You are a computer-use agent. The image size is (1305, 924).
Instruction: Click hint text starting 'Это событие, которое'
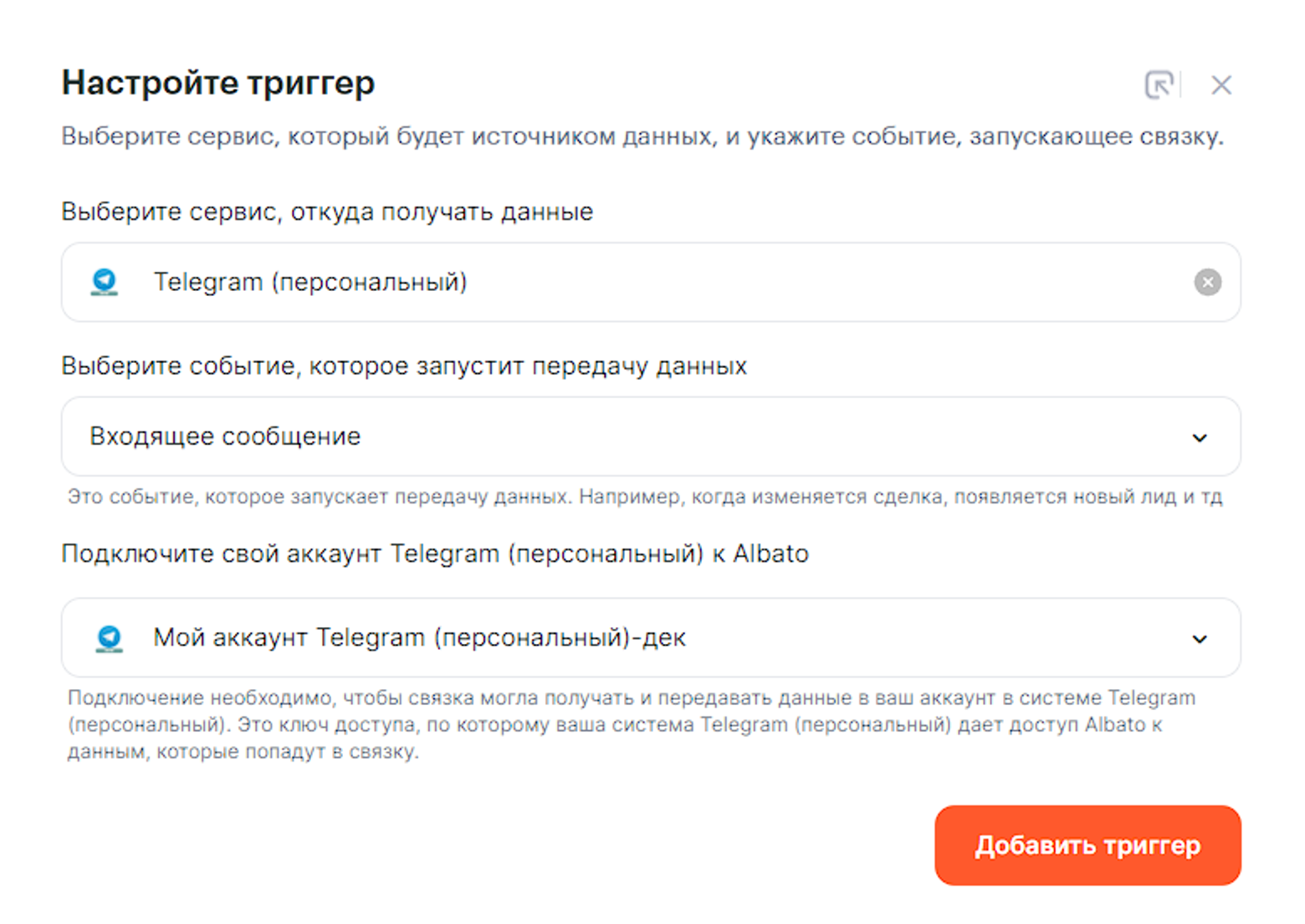(x=644, y=497)
